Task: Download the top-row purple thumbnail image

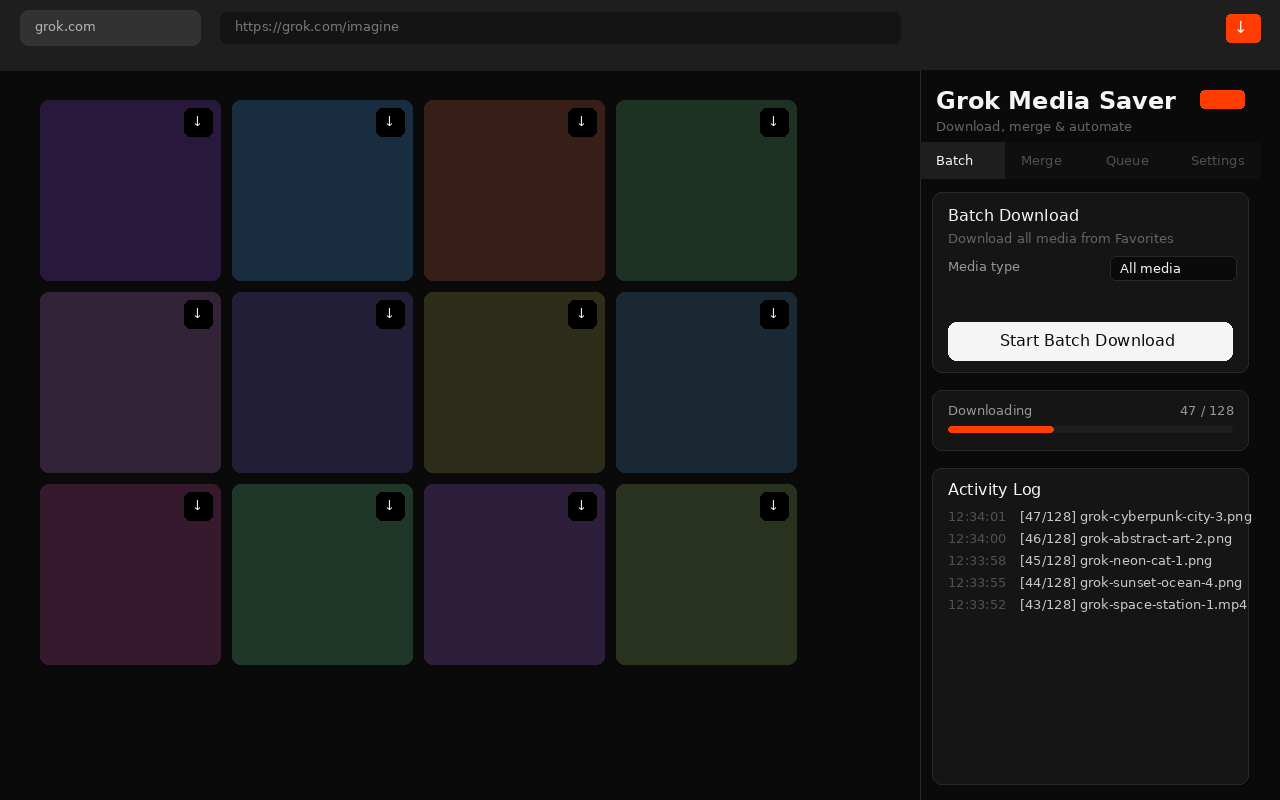Action: pyautogui.click(x=198, y=122)
